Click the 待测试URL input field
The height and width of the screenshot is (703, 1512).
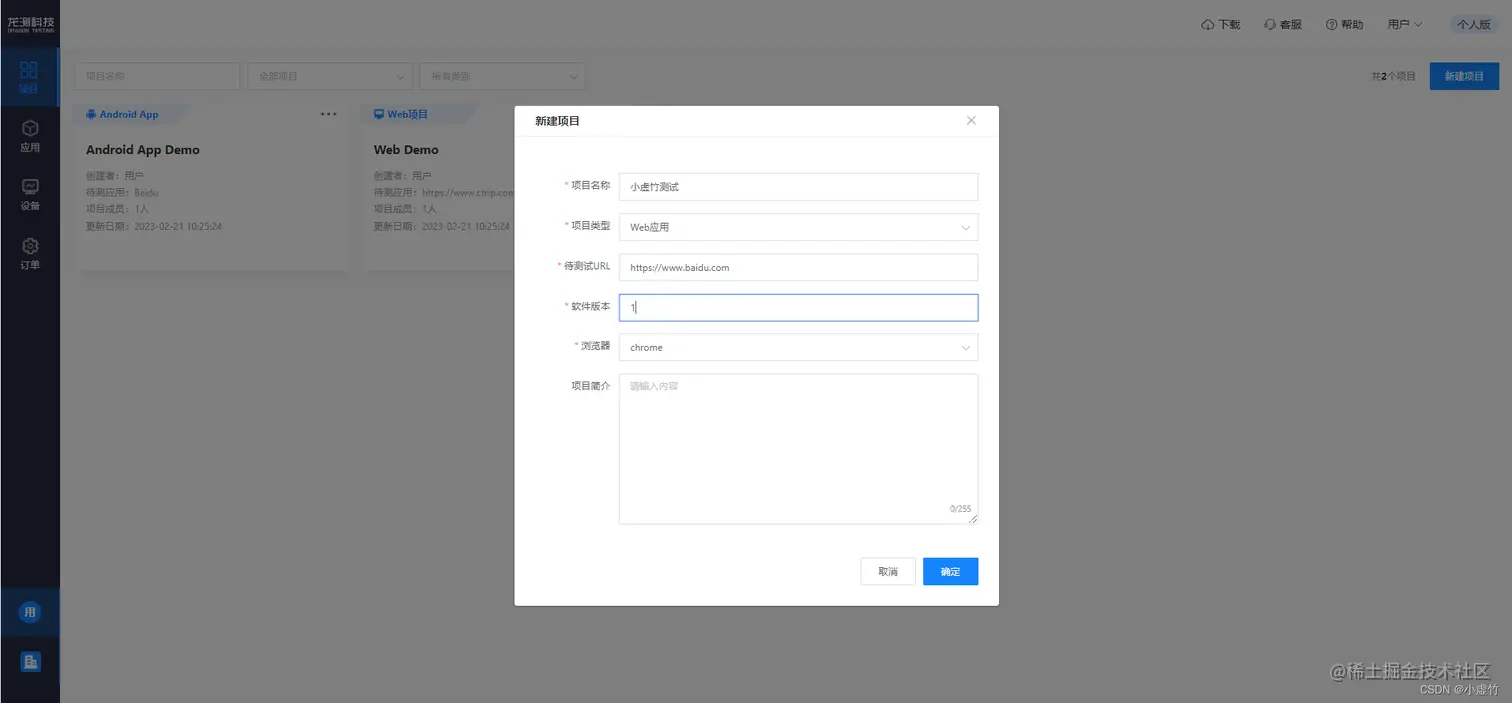(798, 267)
